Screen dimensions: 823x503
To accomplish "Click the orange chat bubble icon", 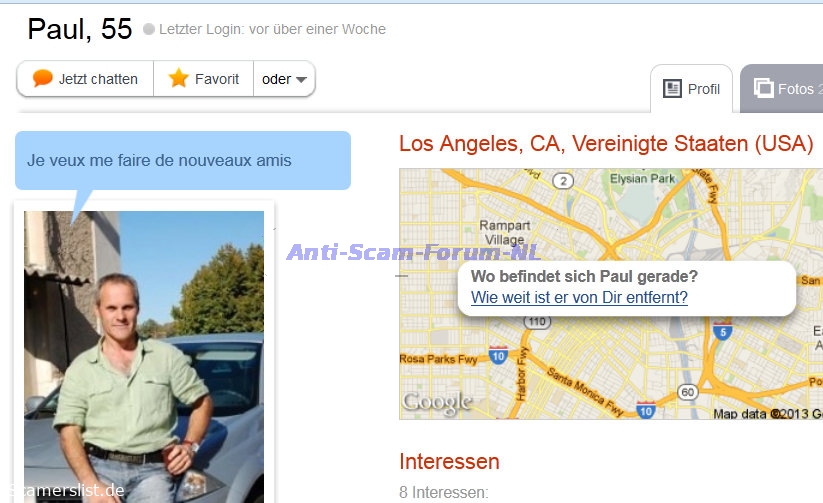I will pos(43,78).
